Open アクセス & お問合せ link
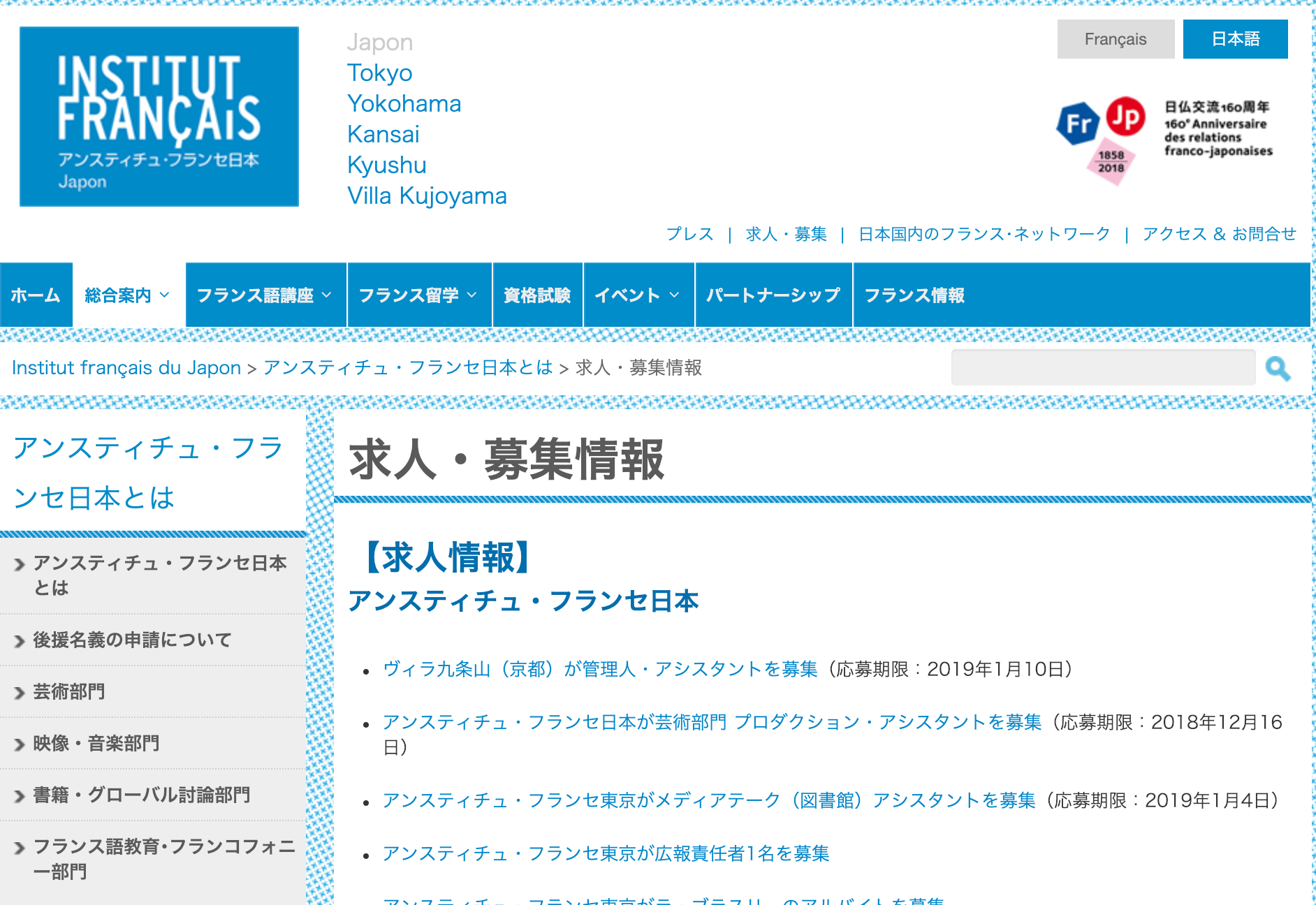1316x905 pixels. click(1219, 234)
